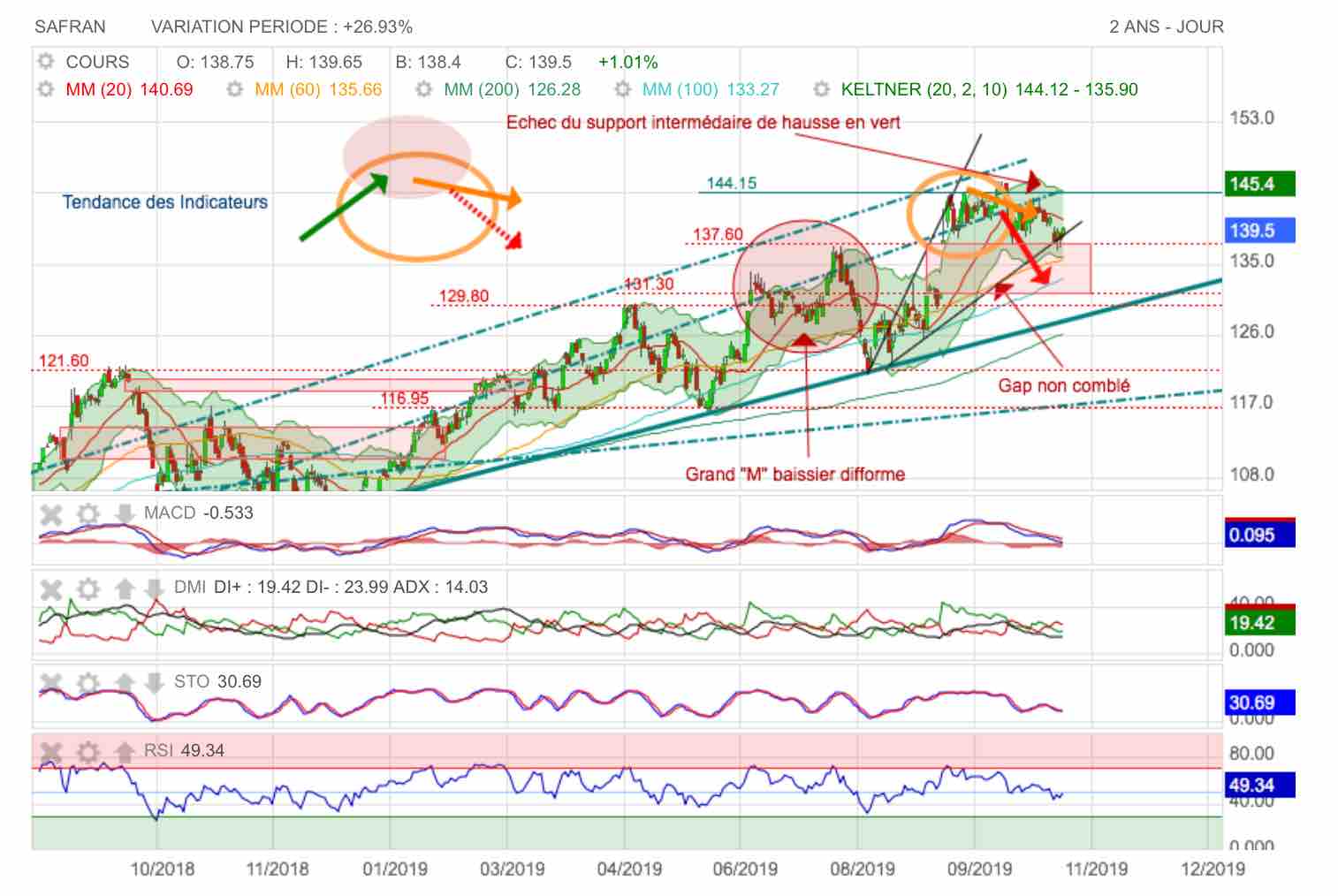1338x896 pixels.
Task: Remove the RSI indicator panel
Action: pyautogui.click(x=51, y=751)
